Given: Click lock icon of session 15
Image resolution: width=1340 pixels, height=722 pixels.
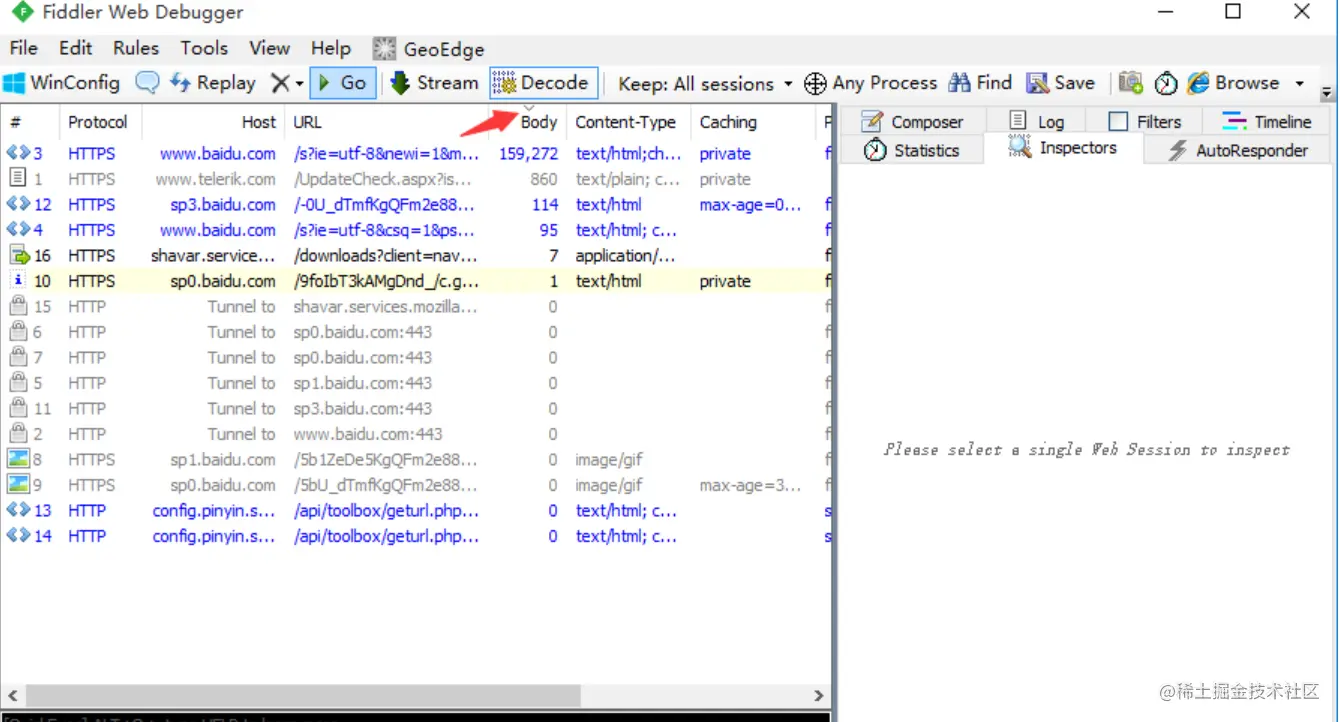Looking at the screenshot, I should tap(18, 306).
